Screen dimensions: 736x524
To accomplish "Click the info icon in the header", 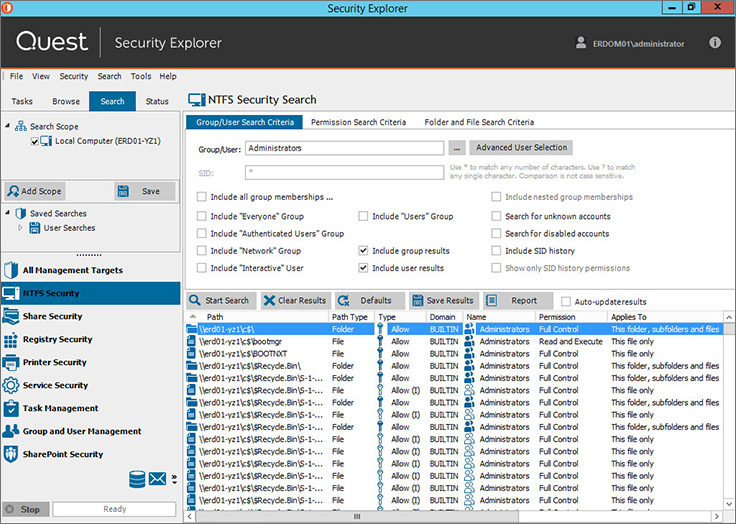I will pyautogui.click(x=715, y=43).
